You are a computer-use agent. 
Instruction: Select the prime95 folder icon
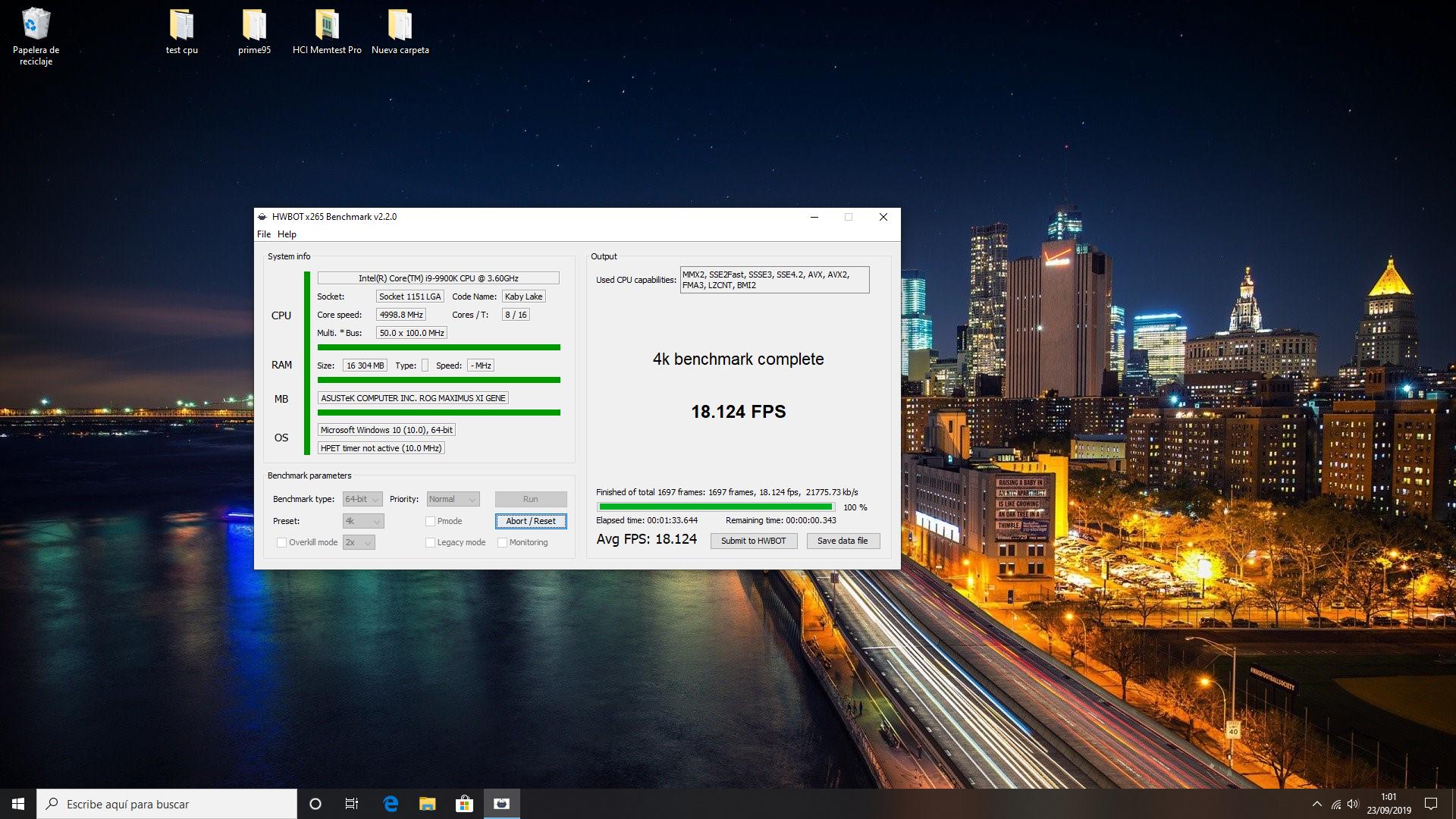click(254, 26)
